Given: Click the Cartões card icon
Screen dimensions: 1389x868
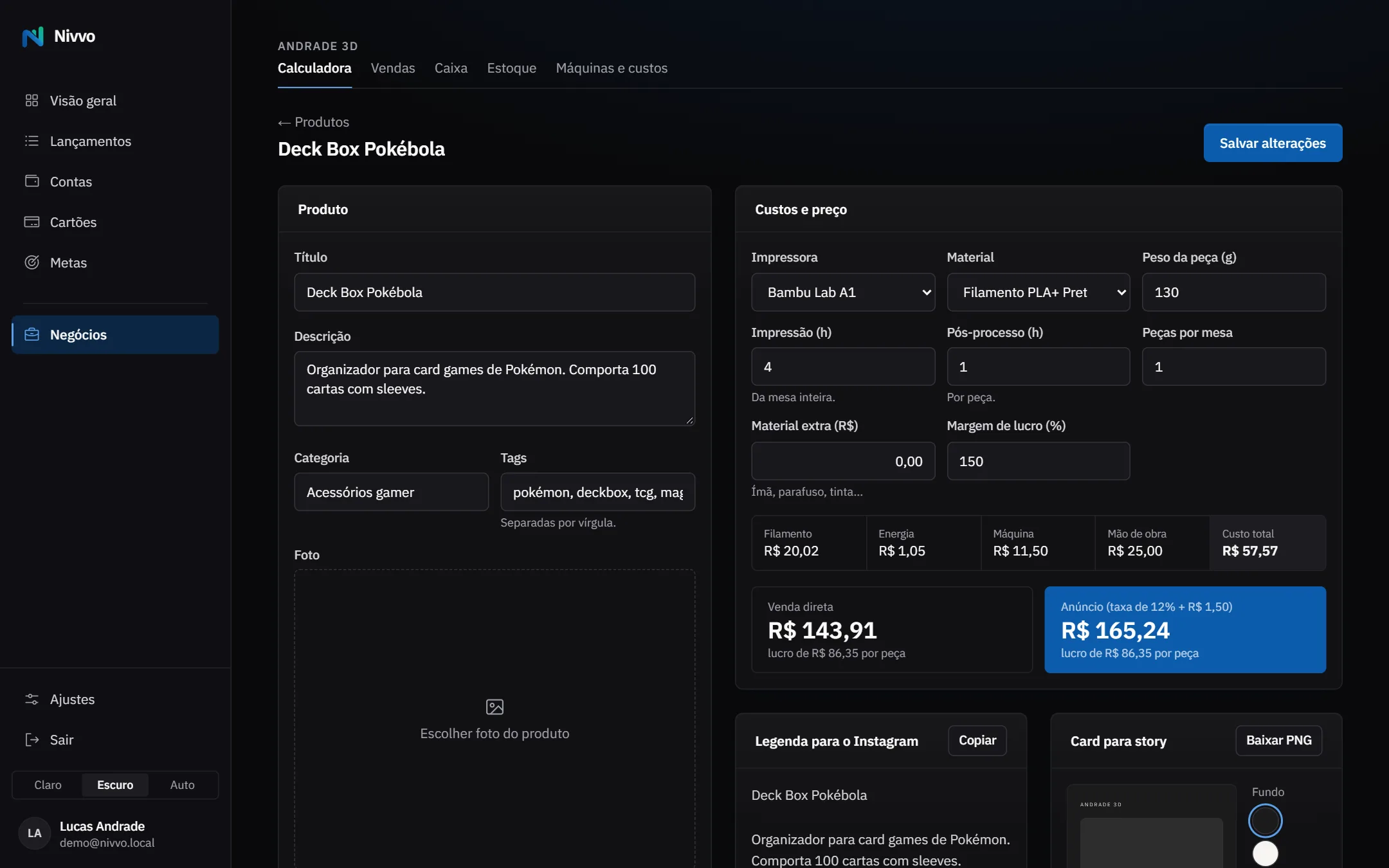Looking at the screenshot, I should click(x=32, y=222).
